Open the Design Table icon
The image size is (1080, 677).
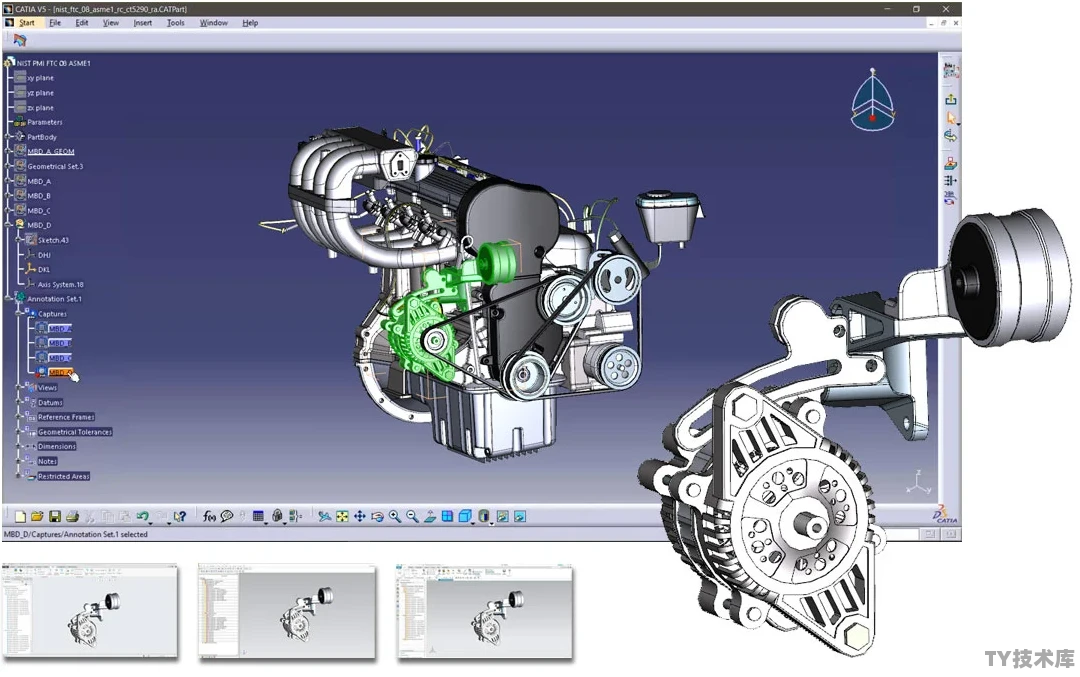[258, 516]
